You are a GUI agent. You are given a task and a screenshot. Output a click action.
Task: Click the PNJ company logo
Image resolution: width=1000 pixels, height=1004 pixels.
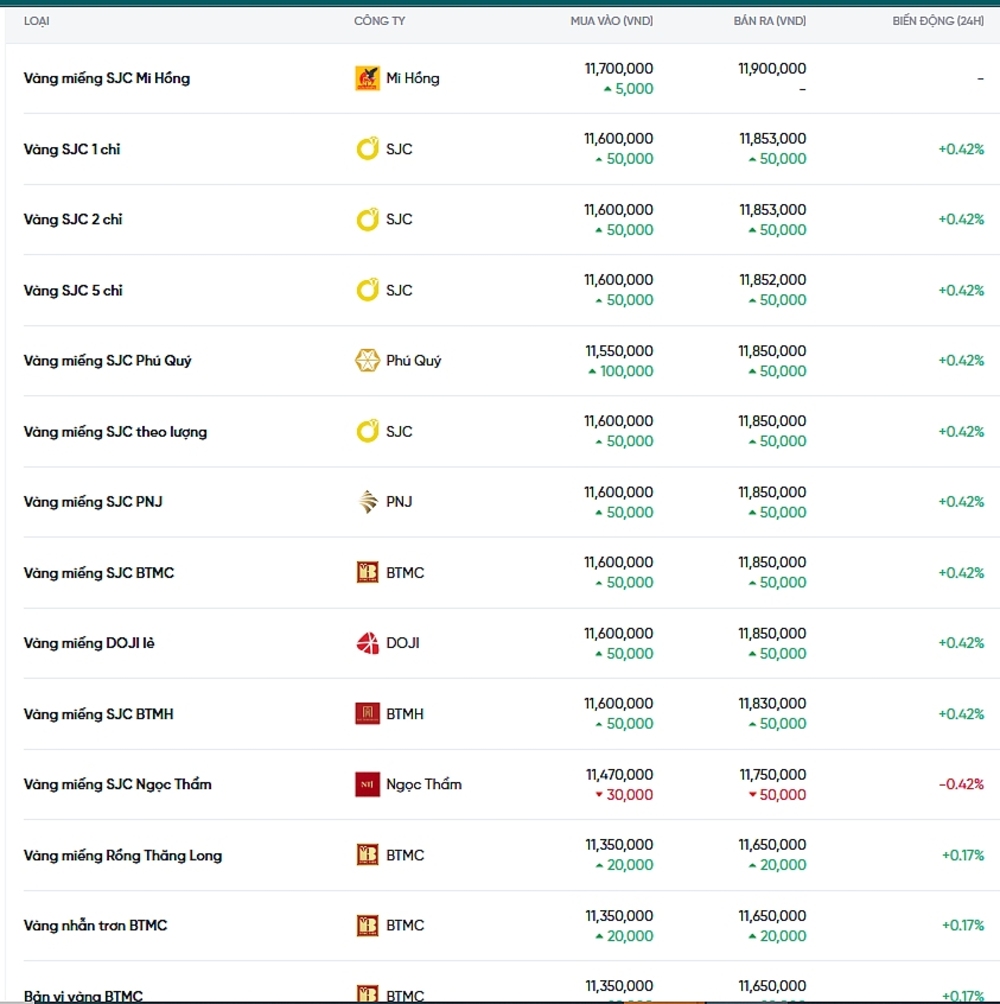coord(367,502)
